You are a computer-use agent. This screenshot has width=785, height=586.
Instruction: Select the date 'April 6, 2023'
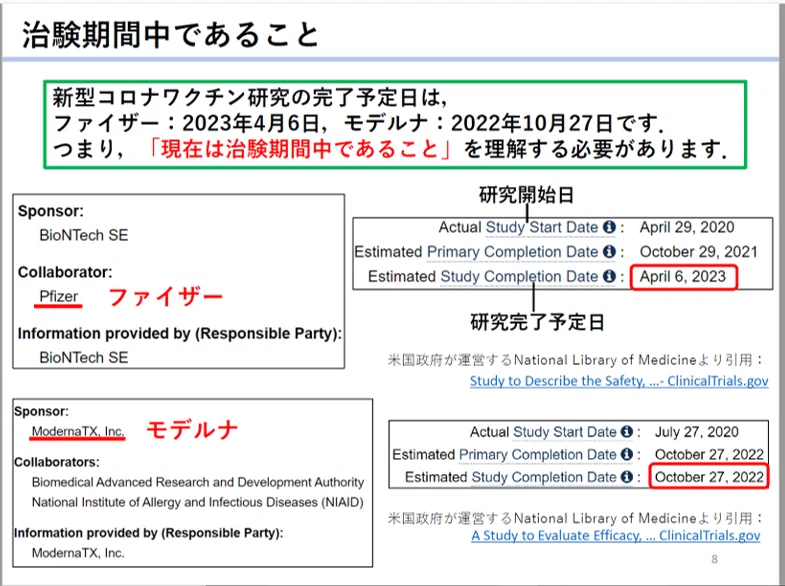(x=683, y=277)
